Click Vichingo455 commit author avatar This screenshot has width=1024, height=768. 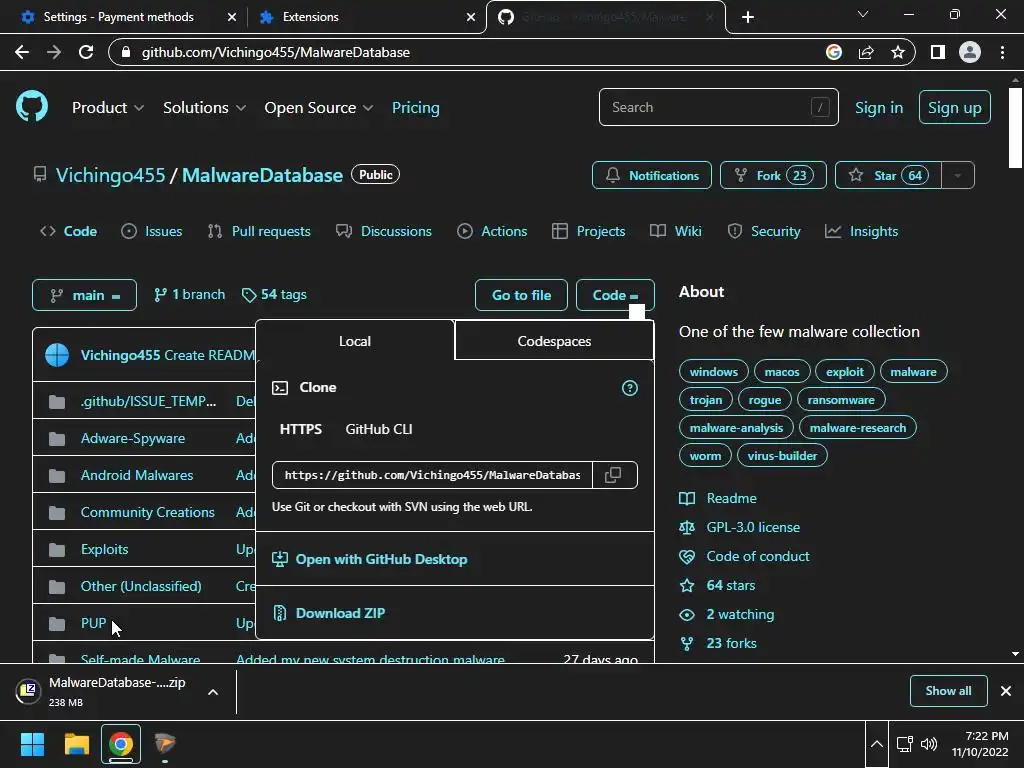point(57,355)
